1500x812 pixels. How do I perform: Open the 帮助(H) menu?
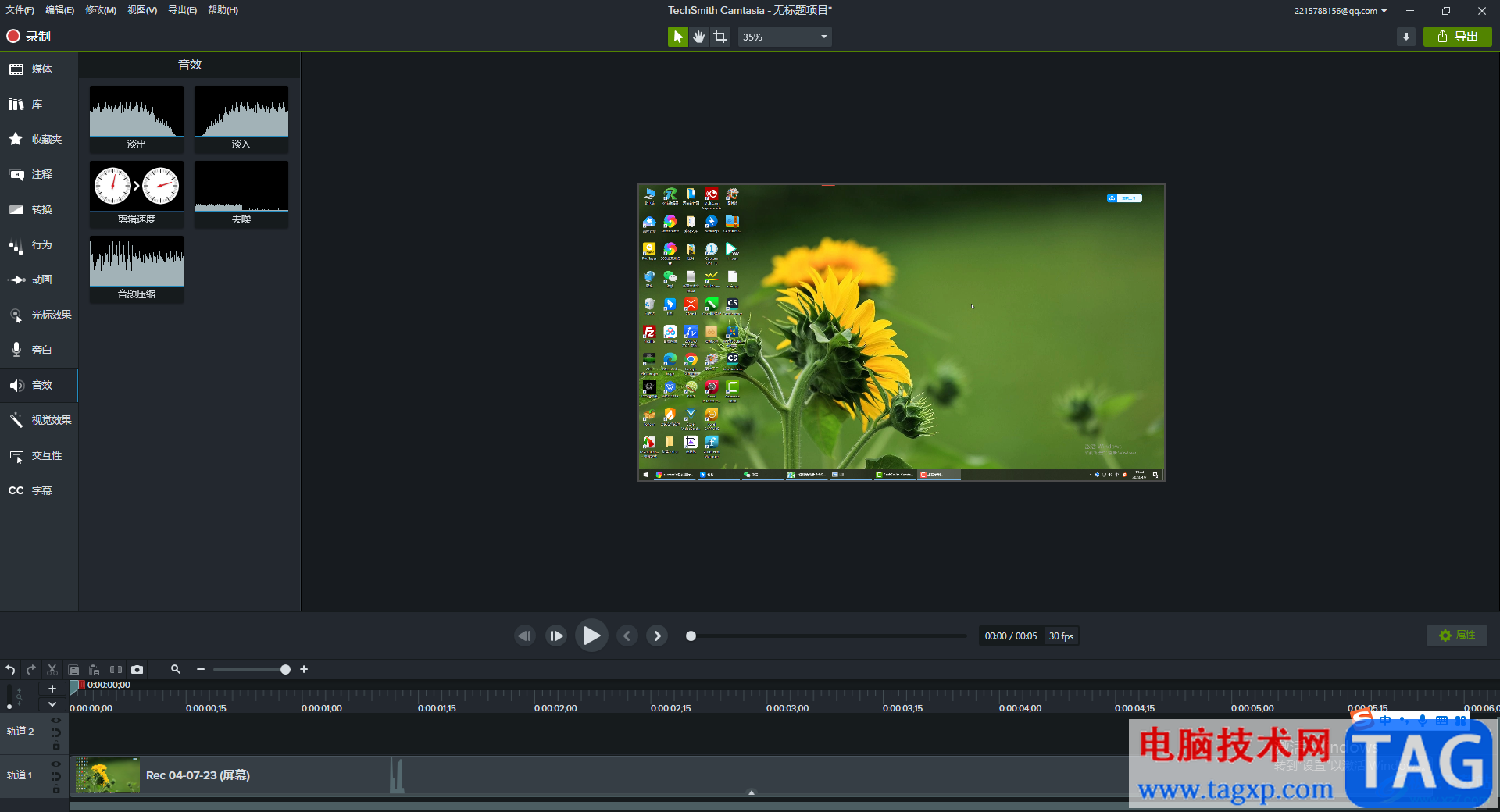223,10
